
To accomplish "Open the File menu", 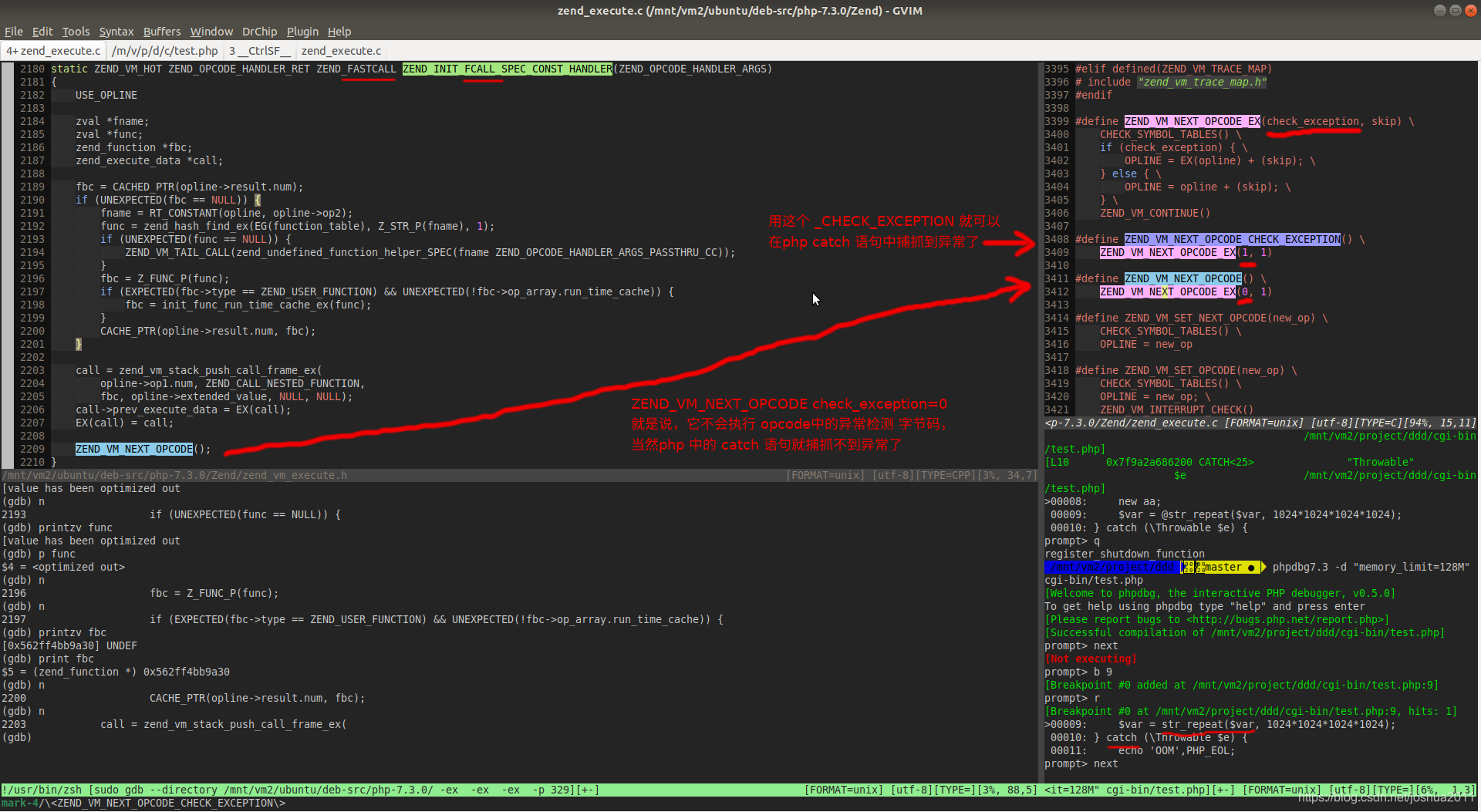I will (x=13, y=32).
